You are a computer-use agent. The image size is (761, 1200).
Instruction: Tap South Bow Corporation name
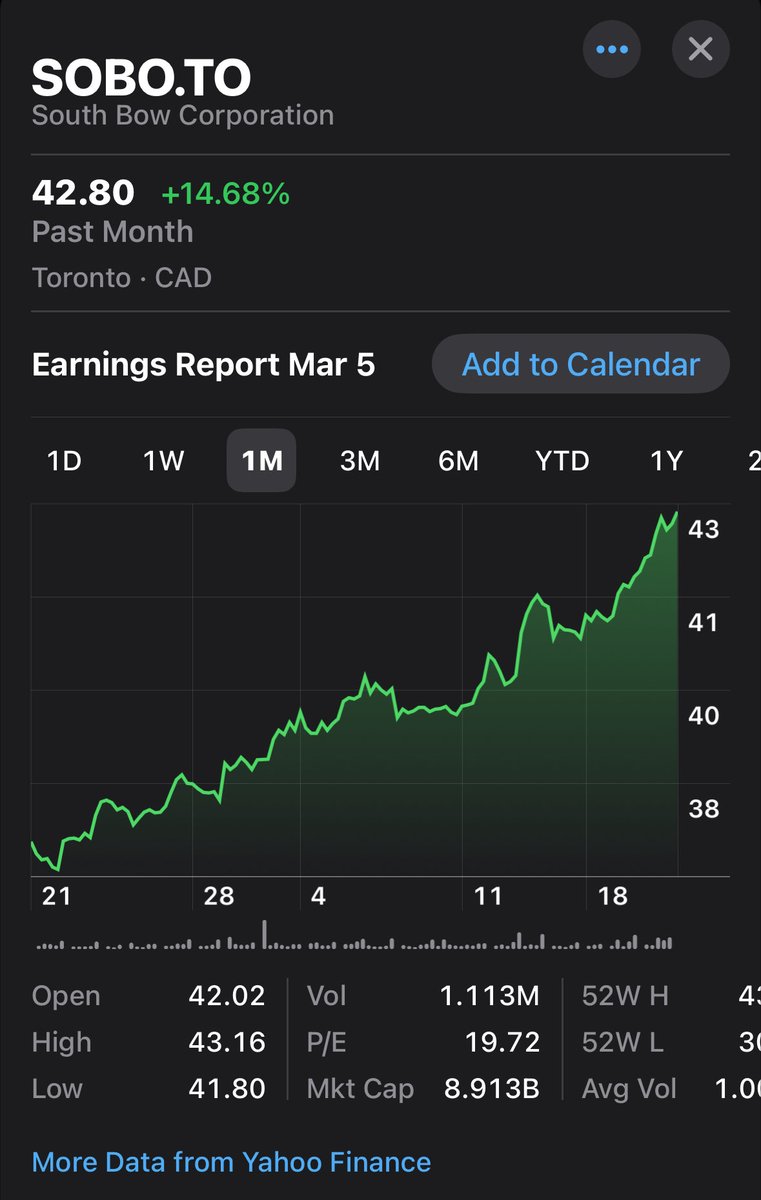[x=183, y=115]
